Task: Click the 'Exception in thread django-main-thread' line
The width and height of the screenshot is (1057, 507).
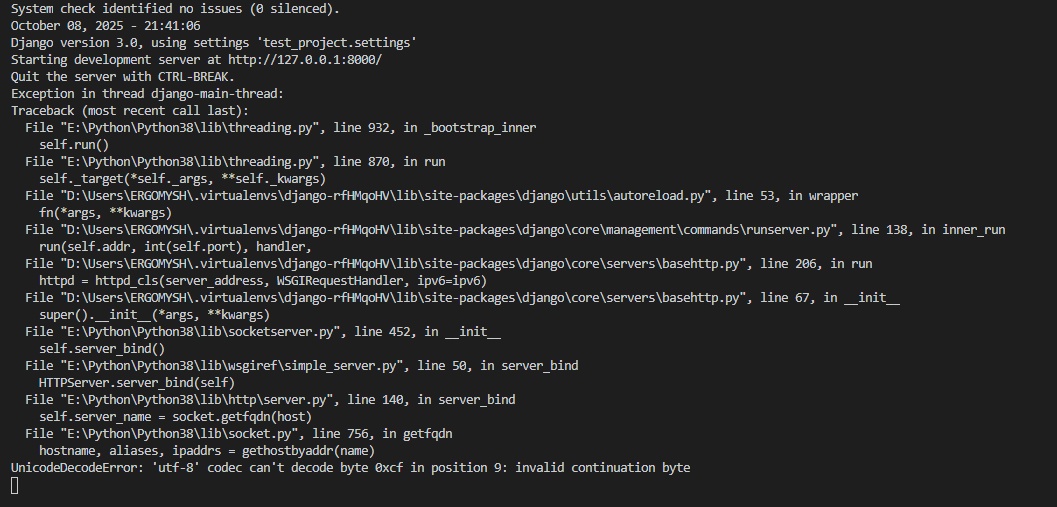Action: pyautogui.click(x=147, y=94)
